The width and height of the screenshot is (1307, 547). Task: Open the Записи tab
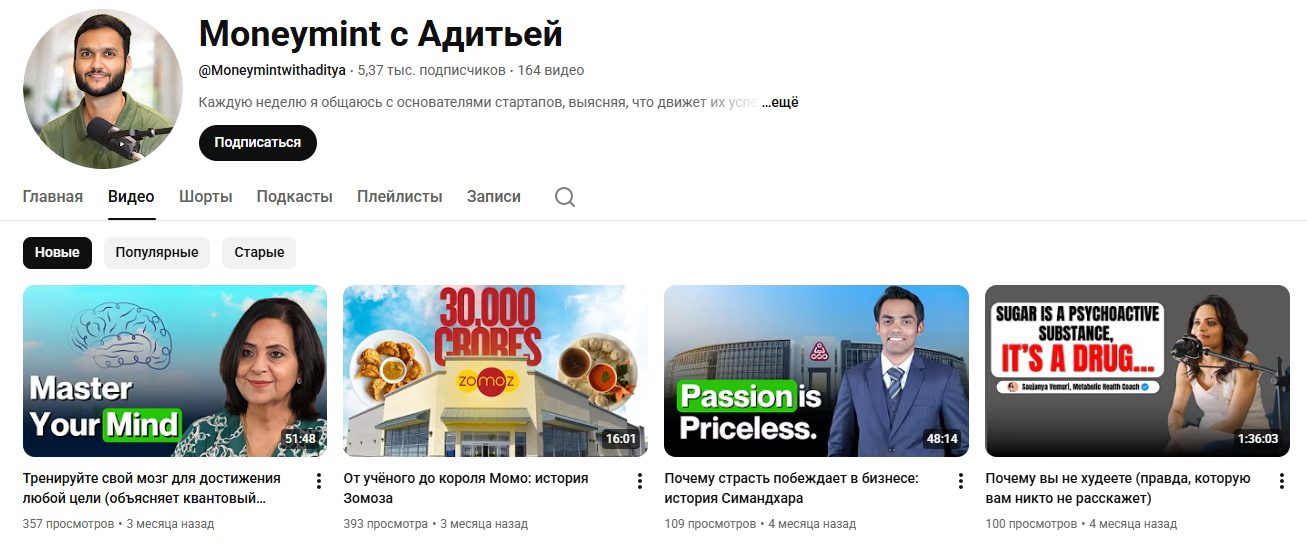(x=494, y=197)
